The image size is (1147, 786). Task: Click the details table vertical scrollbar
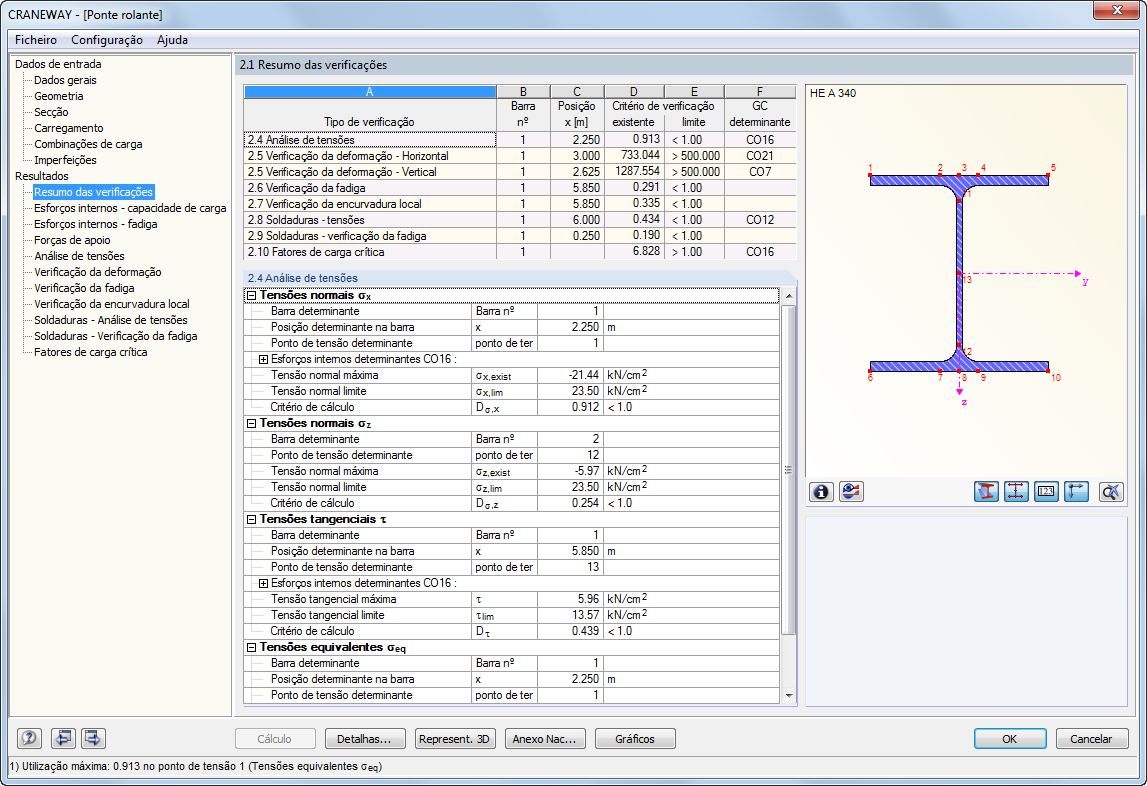[788, 467]
